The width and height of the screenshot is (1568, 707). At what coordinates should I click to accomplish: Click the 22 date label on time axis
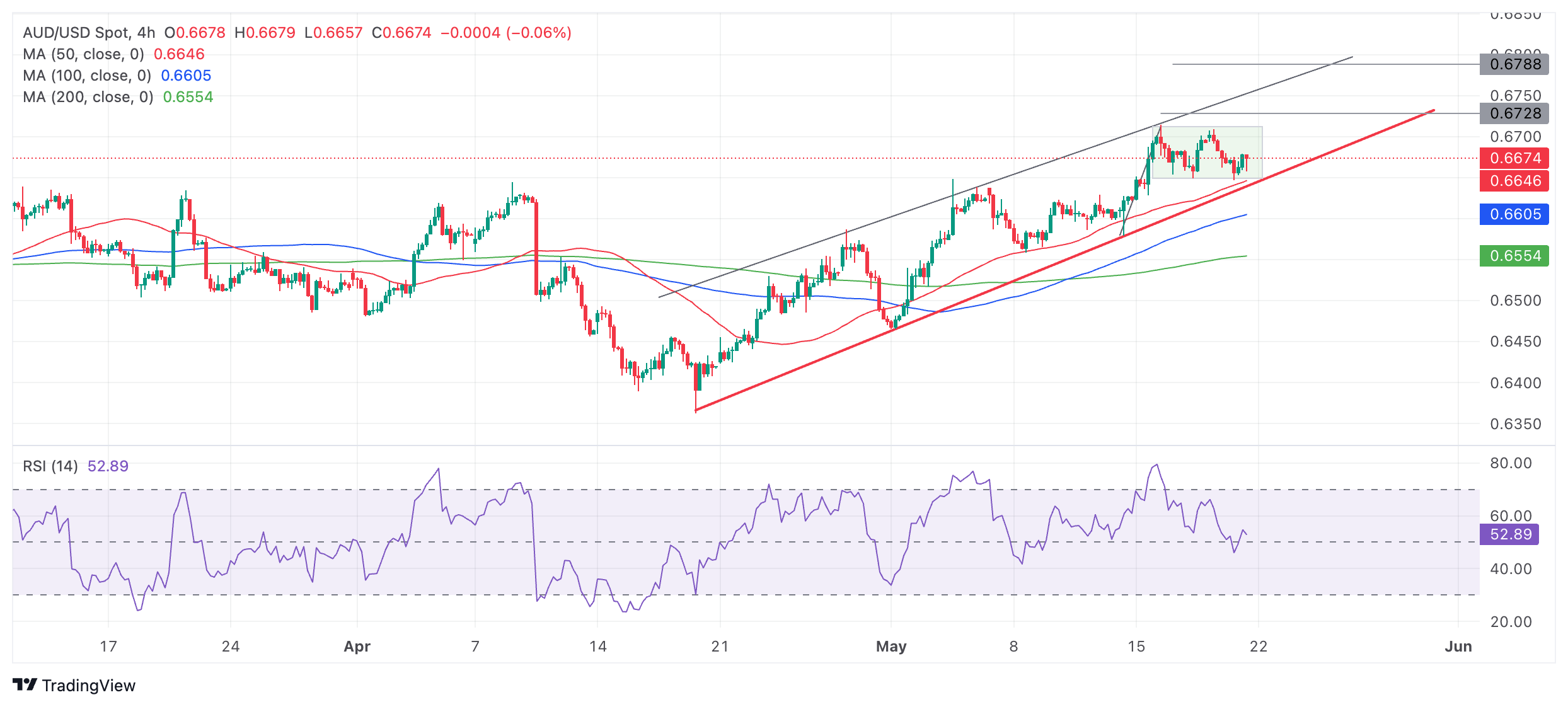(x=1258, y=646)
